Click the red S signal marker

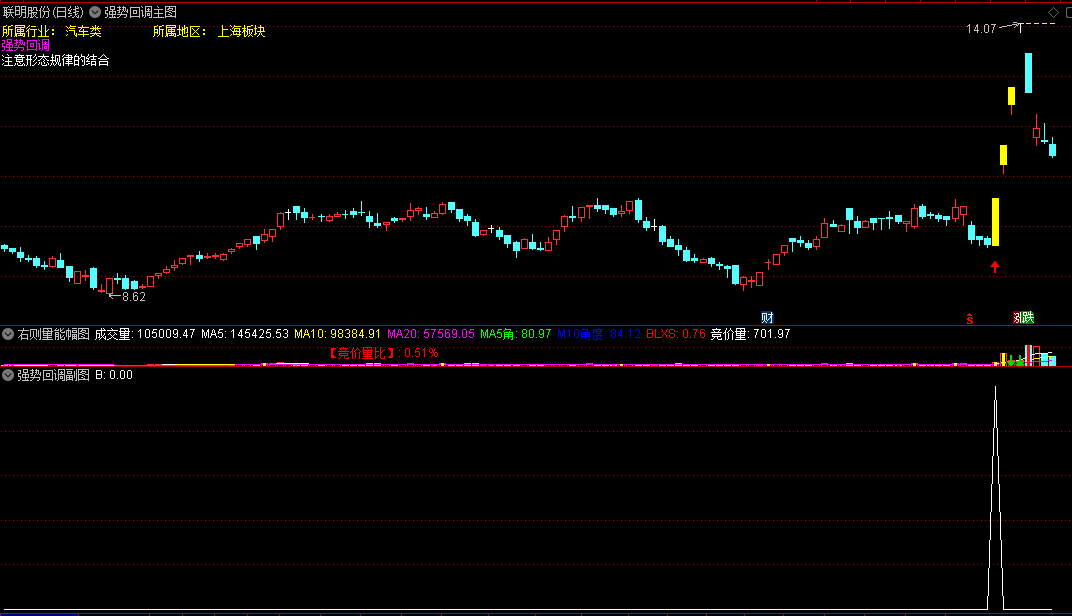click(969, 319)
